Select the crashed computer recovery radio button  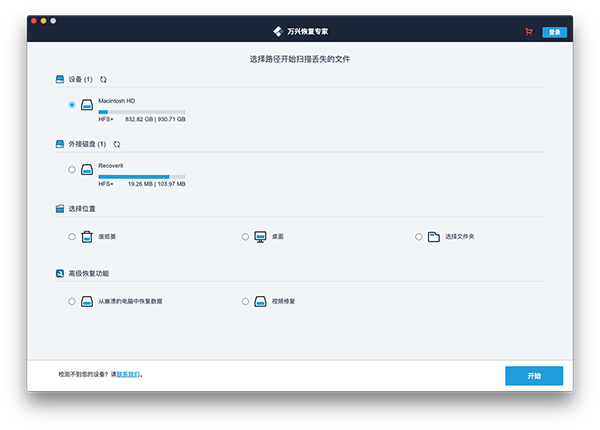tap(72, 301)
